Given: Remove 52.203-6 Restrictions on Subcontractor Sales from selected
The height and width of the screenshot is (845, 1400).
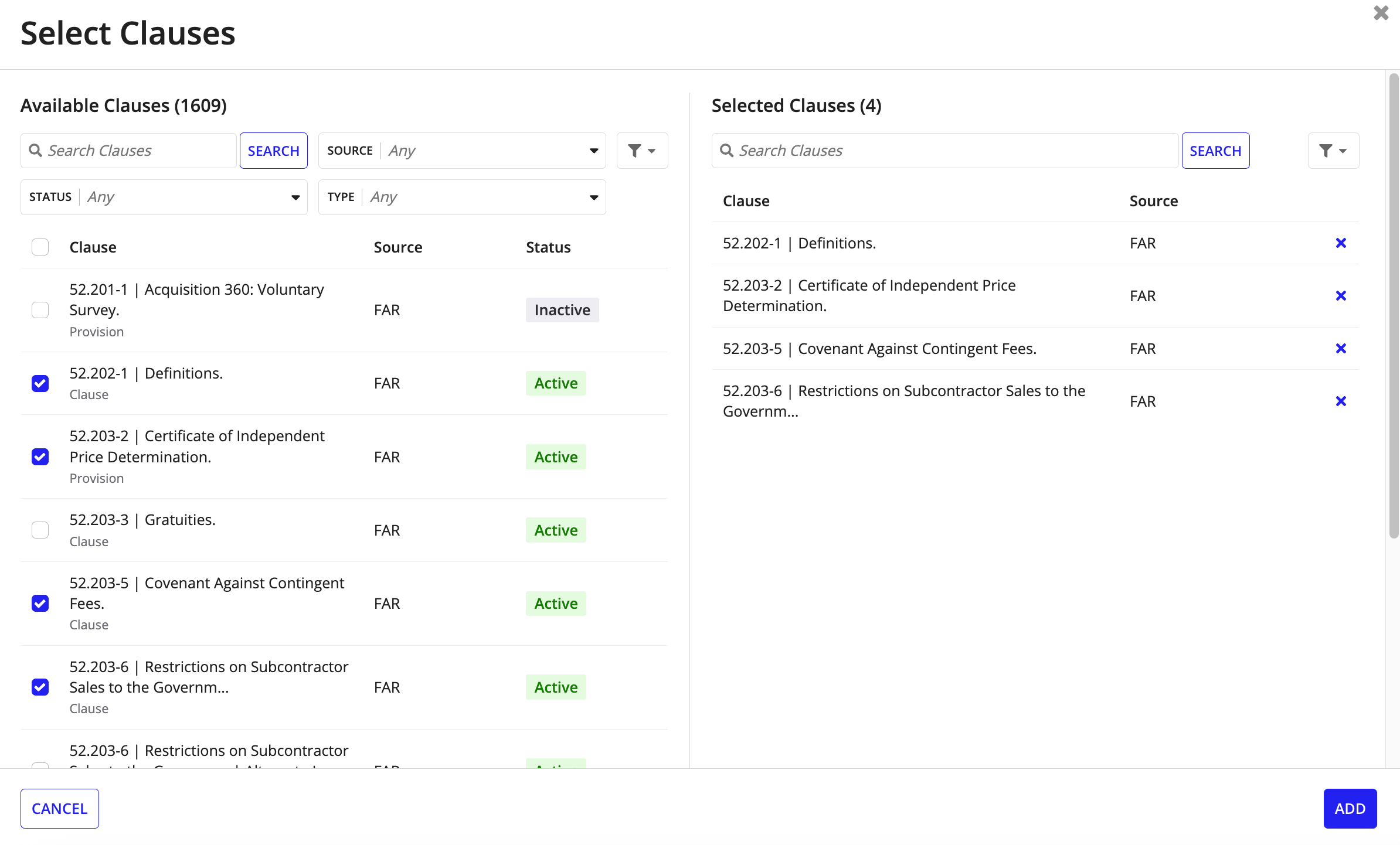Looking at the screenshot, I should pyautogui.click(x=1341, y=401).
